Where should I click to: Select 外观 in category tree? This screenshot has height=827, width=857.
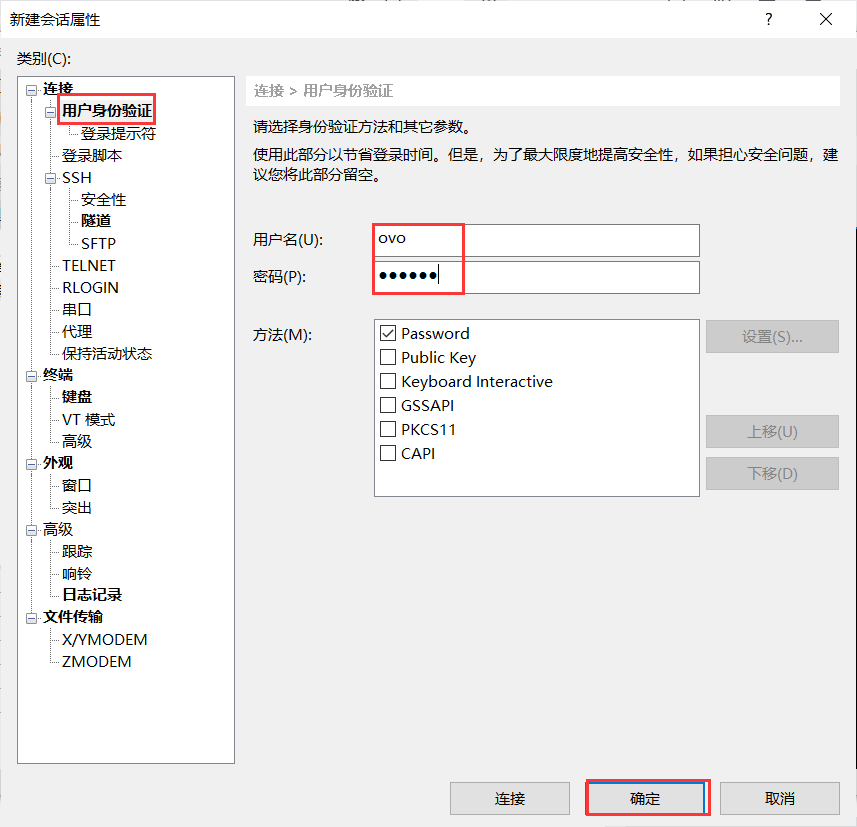(58, 463)
